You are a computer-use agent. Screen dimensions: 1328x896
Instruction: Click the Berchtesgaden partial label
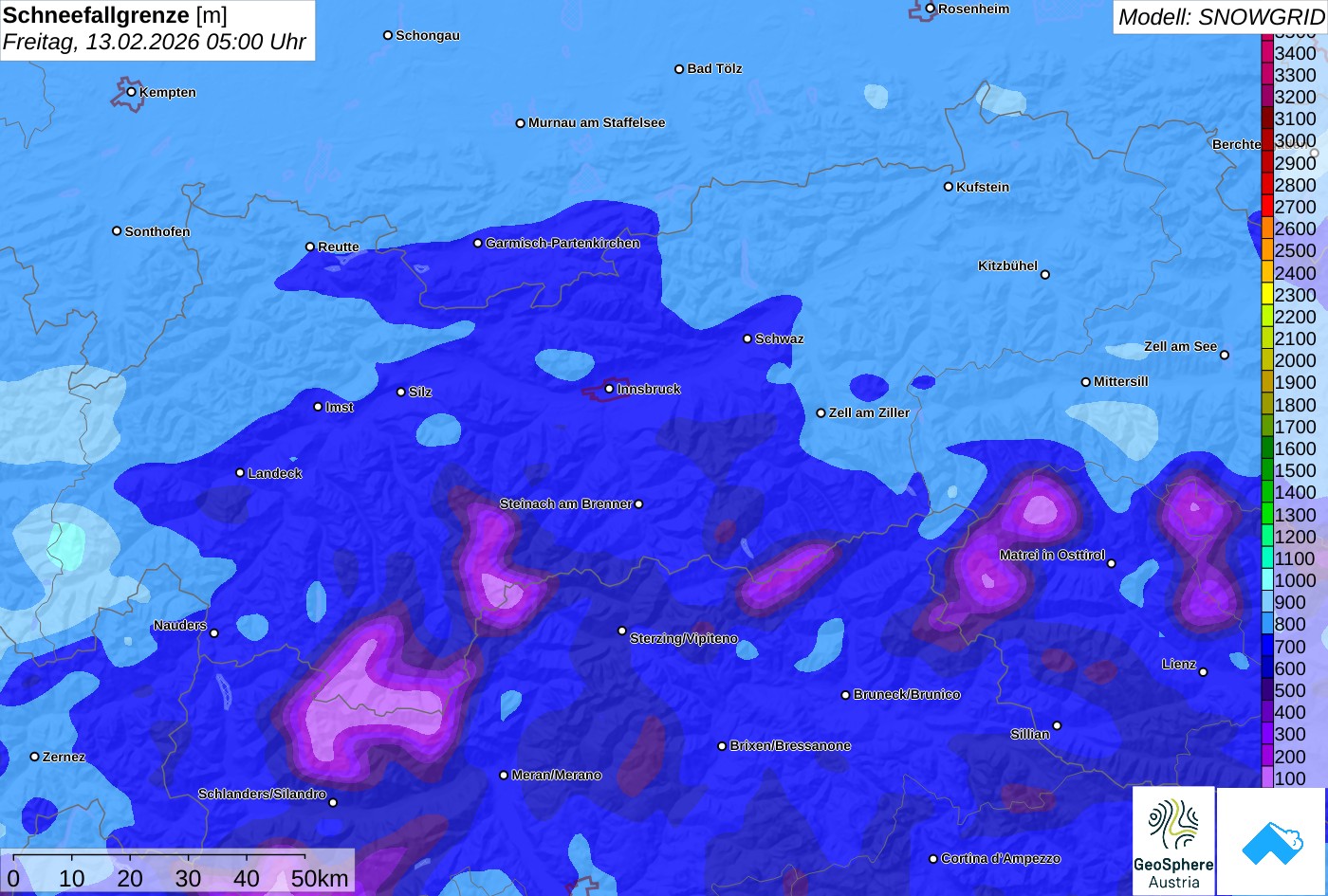pos(1237,145)
